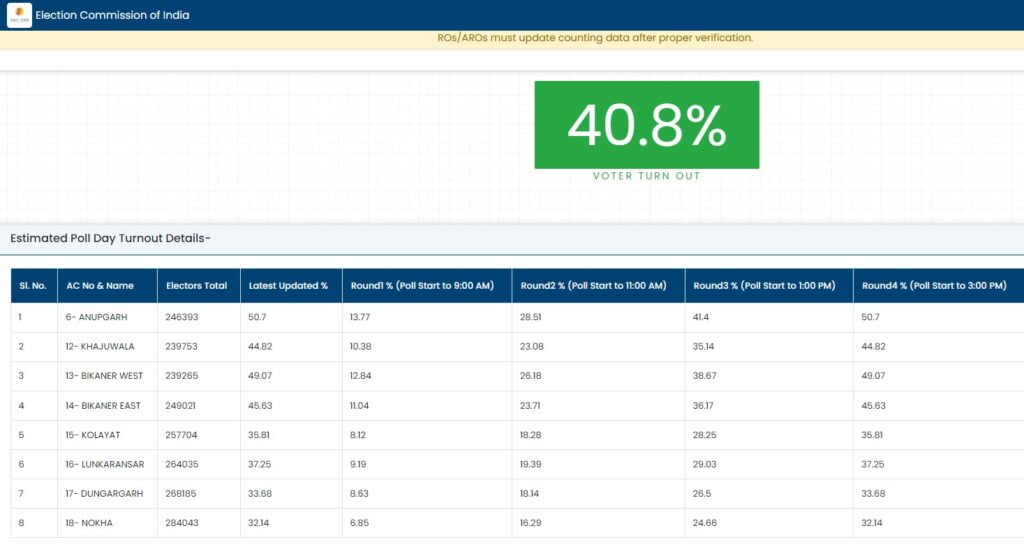Screen dimensions: 1024x556
Task: Click Round3 value 29.03 for Lunkaransar
Action: (705, 465)
